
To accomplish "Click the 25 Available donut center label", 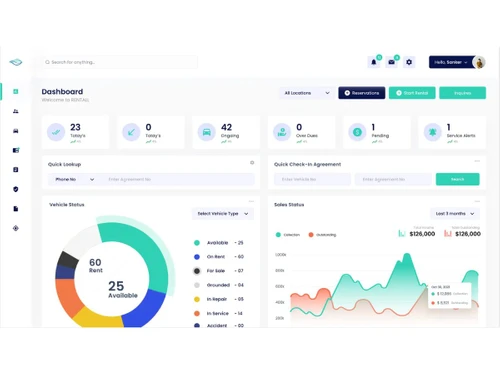I will click(x=122, y=289).
